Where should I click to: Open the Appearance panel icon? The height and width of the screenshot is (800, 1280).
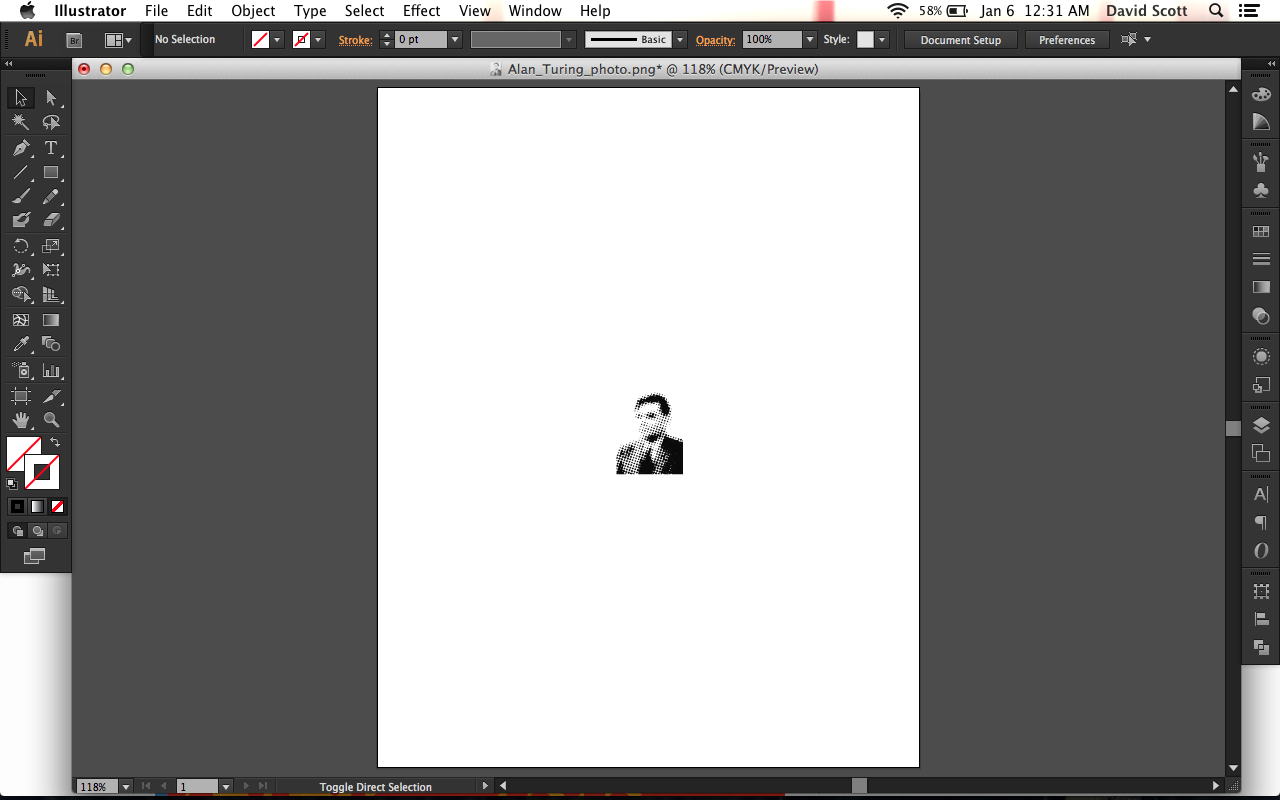tap(1261, 357)
